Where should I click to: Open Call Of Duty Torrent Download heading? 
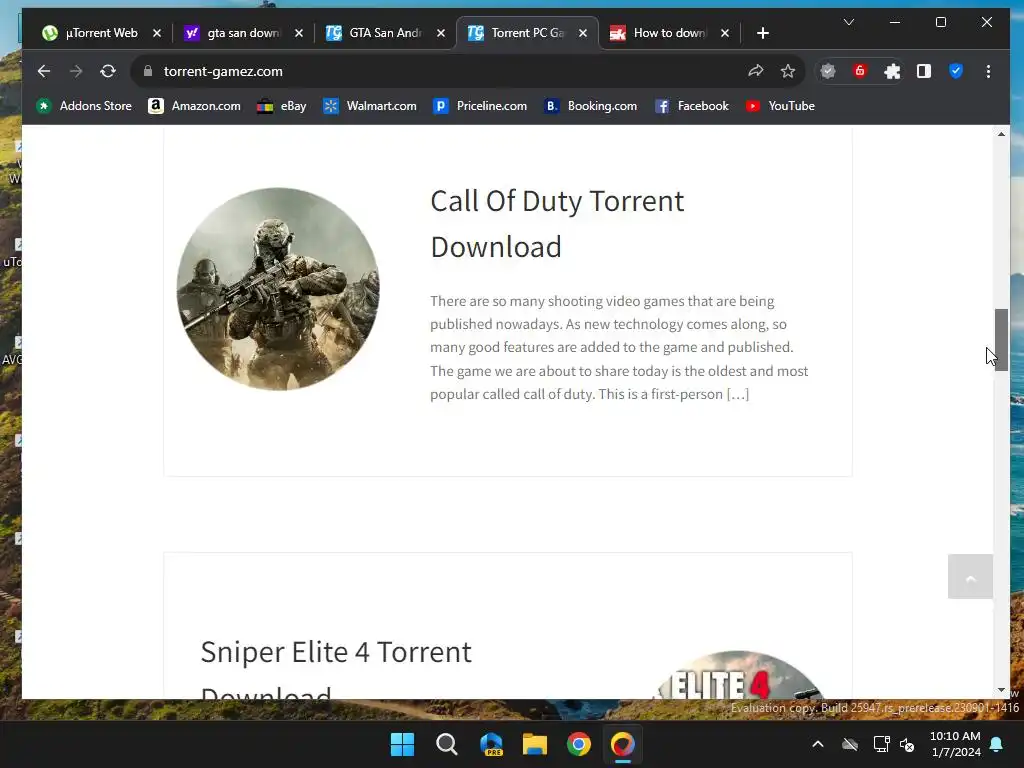(557, 223)
